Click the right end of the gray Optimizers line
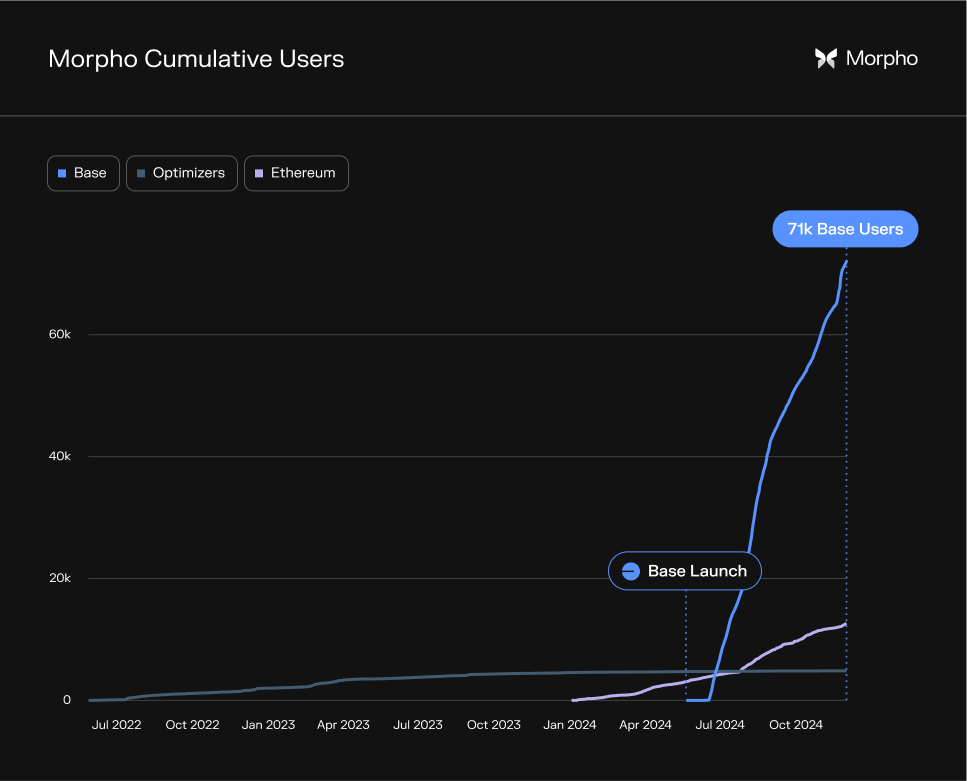Screen dimensions: 967x781 click(x=846, y=671)
